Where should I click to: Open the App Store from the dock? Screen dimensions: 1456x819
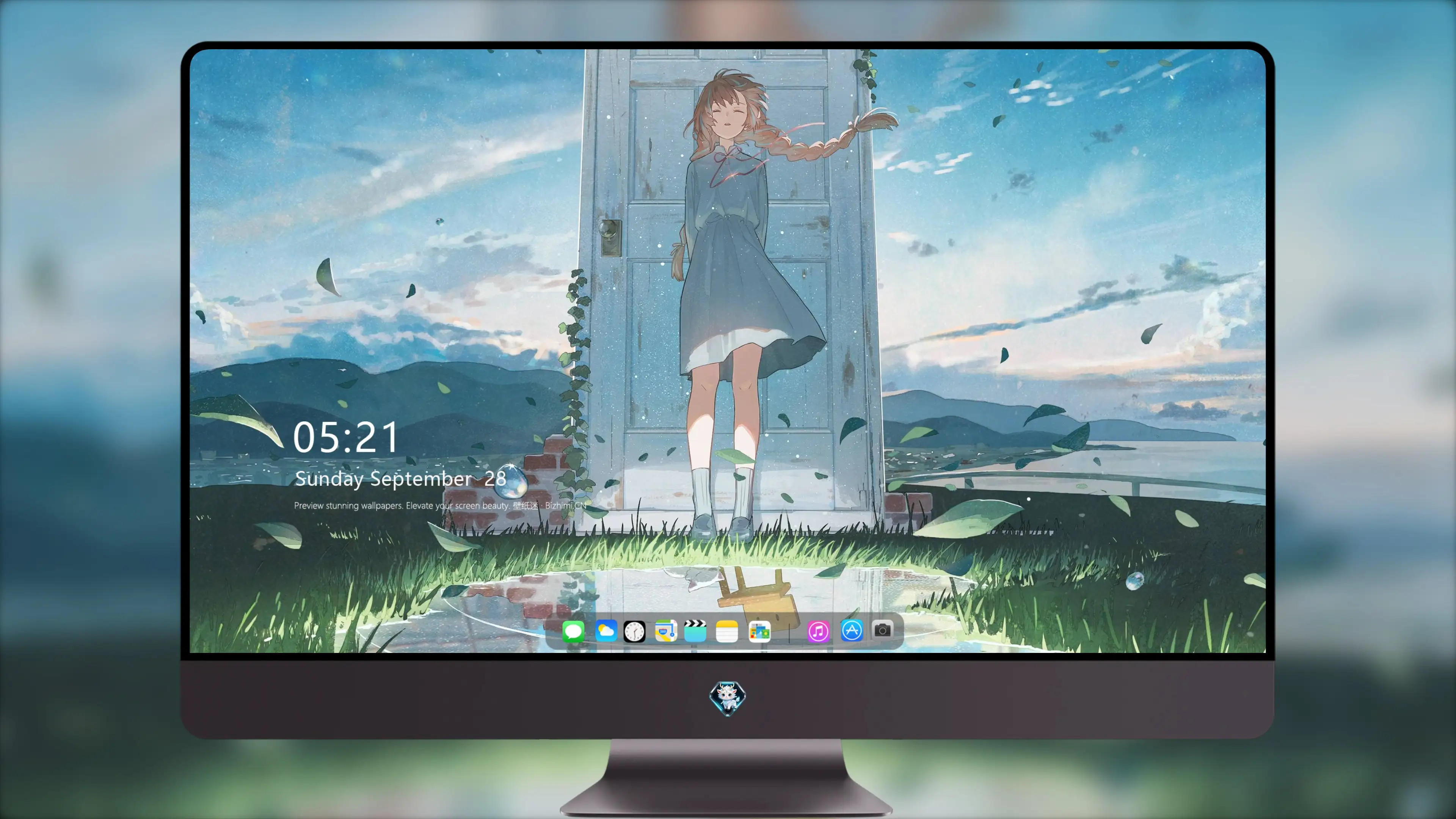click(x=852, y=630)
